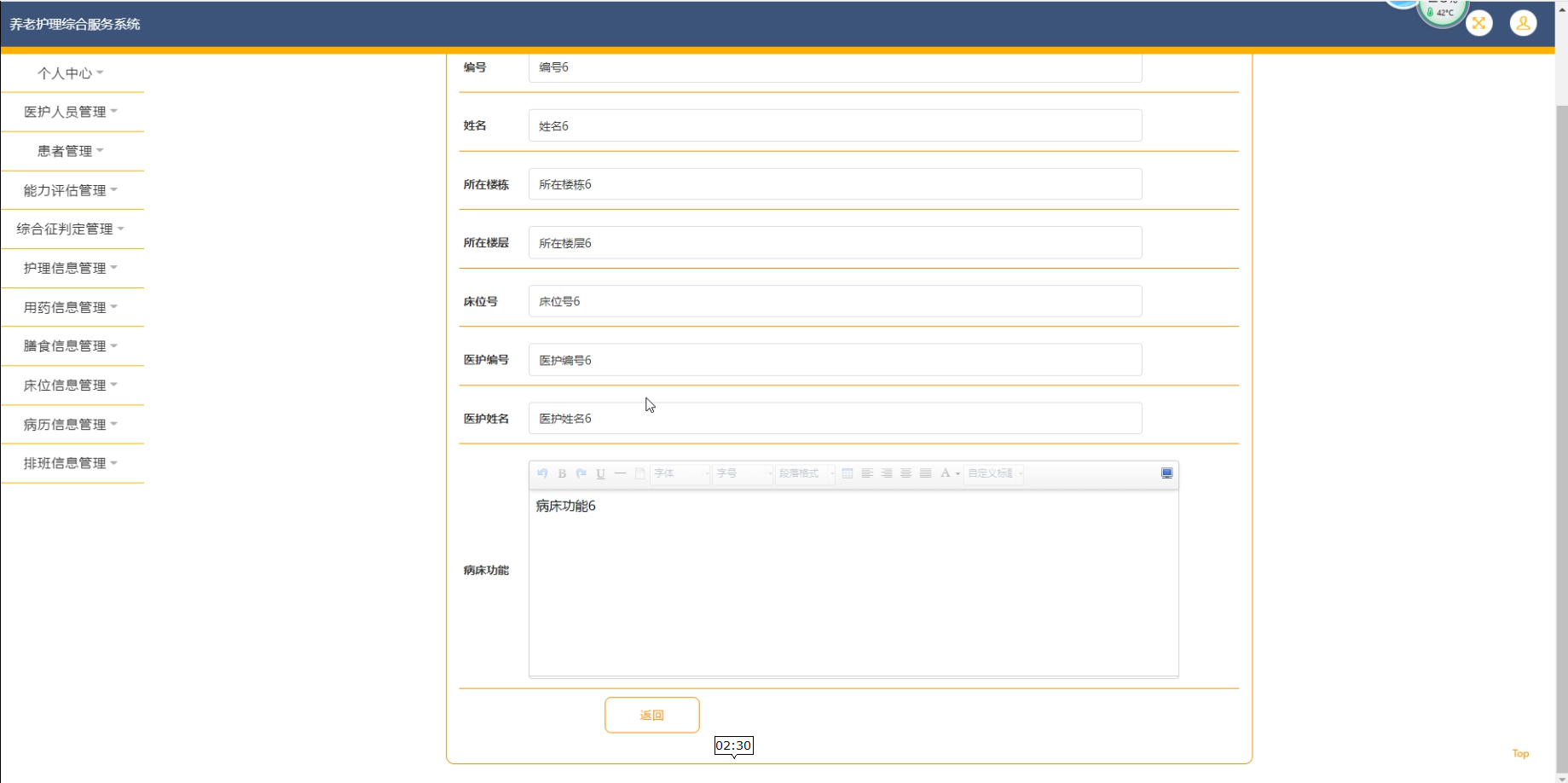Image resolution: width=1568 pixels, height=783 pixels.
Task: Open the user profile icon in header
Action: pyautogui.click(x=1524, y=23)
